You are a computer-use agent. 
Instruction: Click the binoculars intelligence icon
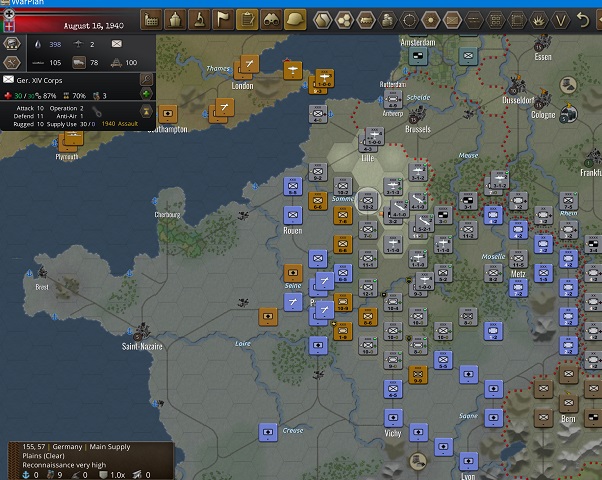pos(271,20)
